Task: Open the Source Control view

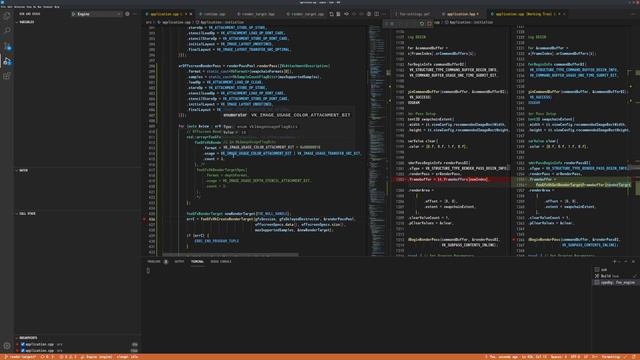Action: pos(7,47)
